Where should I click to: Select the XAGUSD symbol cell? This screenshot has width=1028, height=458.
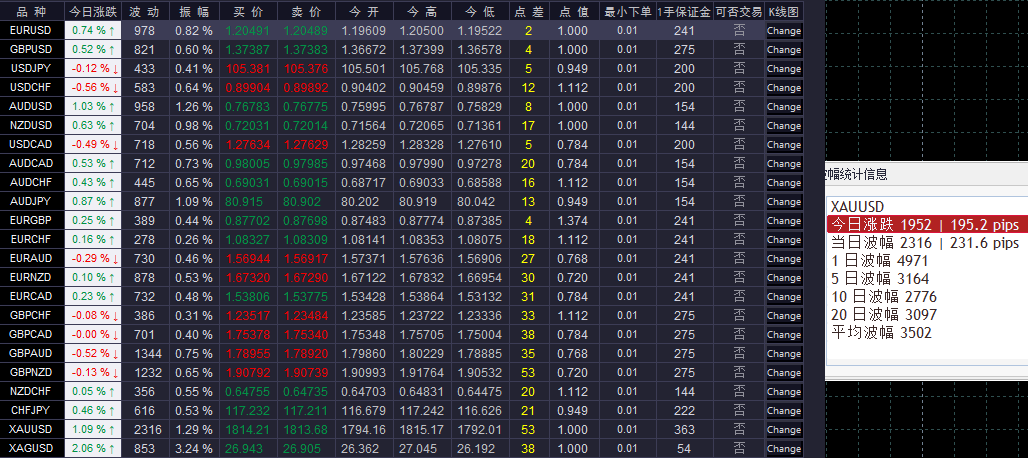tap(31, 448)
